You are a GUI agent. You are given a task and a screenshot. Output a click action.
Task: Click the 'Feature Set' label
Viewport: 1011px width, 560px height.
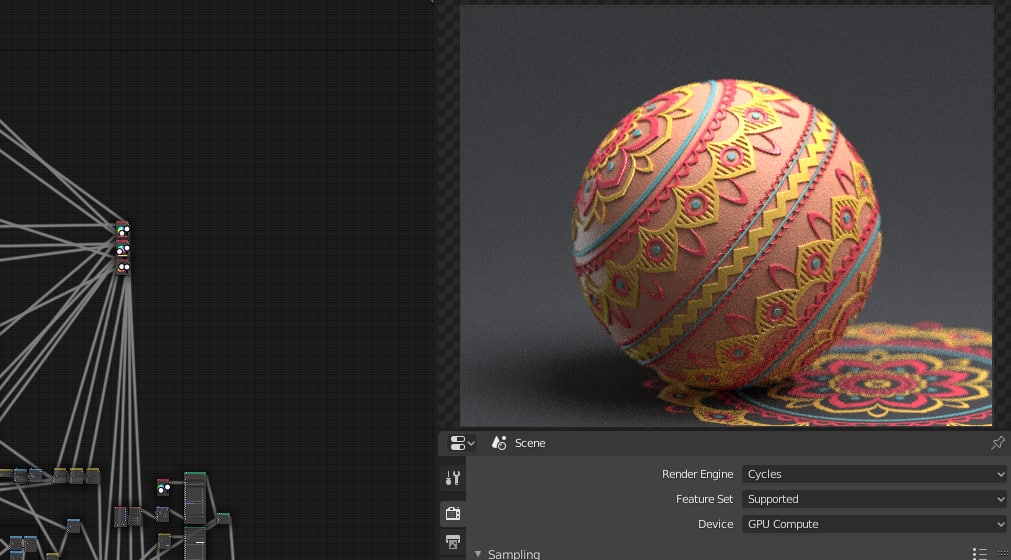click(x=705, y=499)
